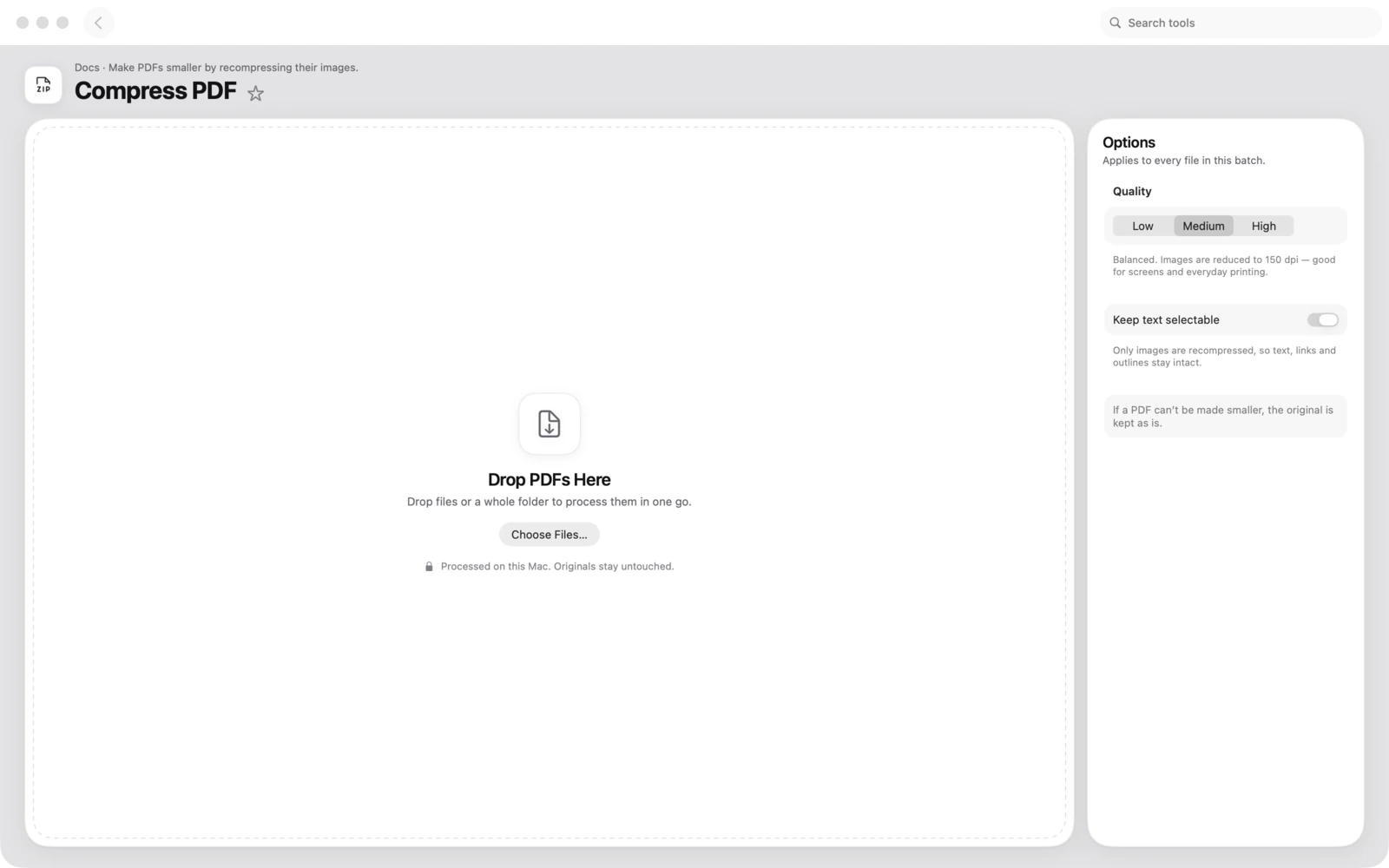Click the Keep text selectable label
The height and width of the screenshot is (868, 1389).
pyautogui.click(x=1166, y=320)
